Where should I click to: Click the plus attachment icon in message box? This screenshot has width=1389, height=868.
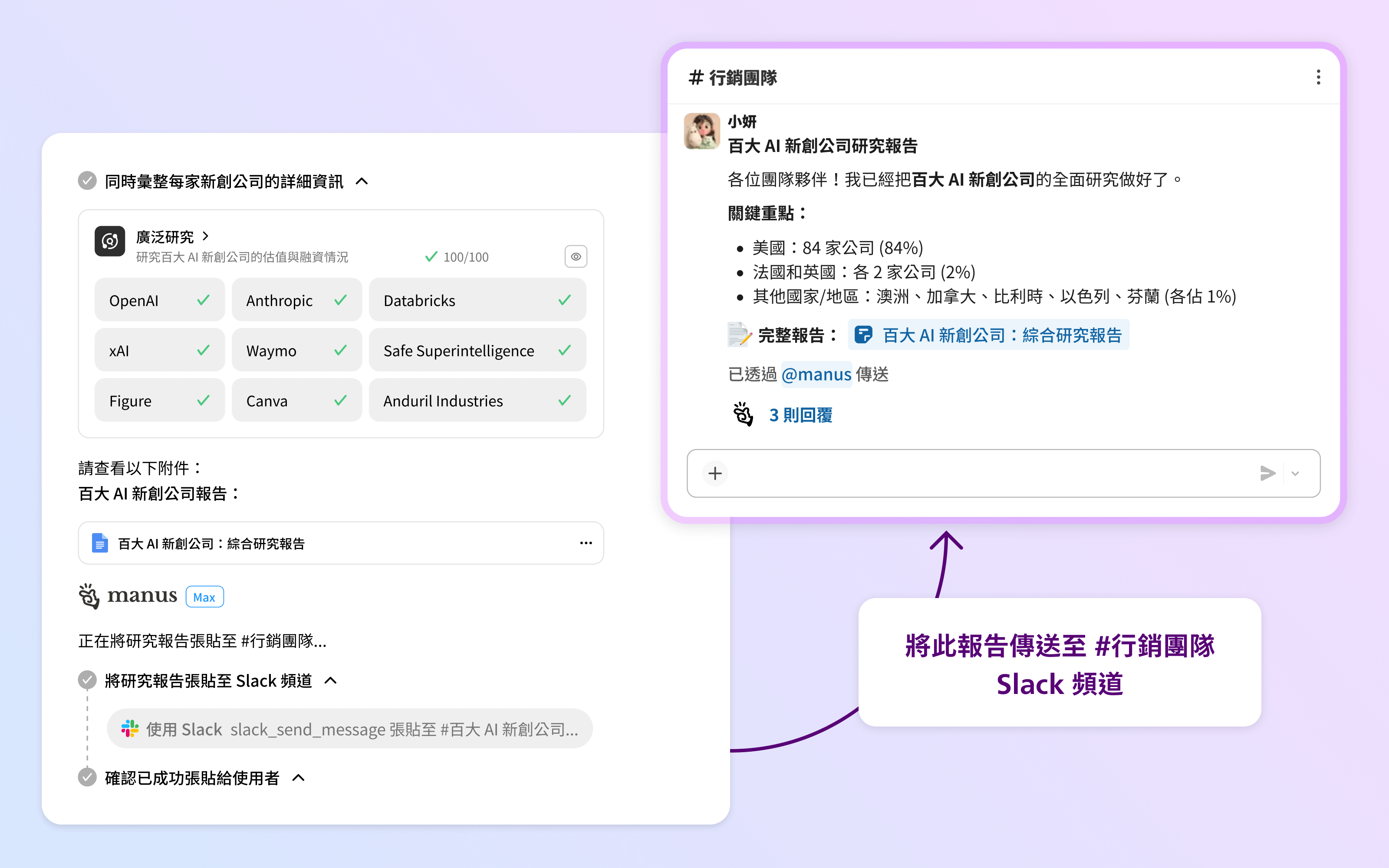(714, 473)
